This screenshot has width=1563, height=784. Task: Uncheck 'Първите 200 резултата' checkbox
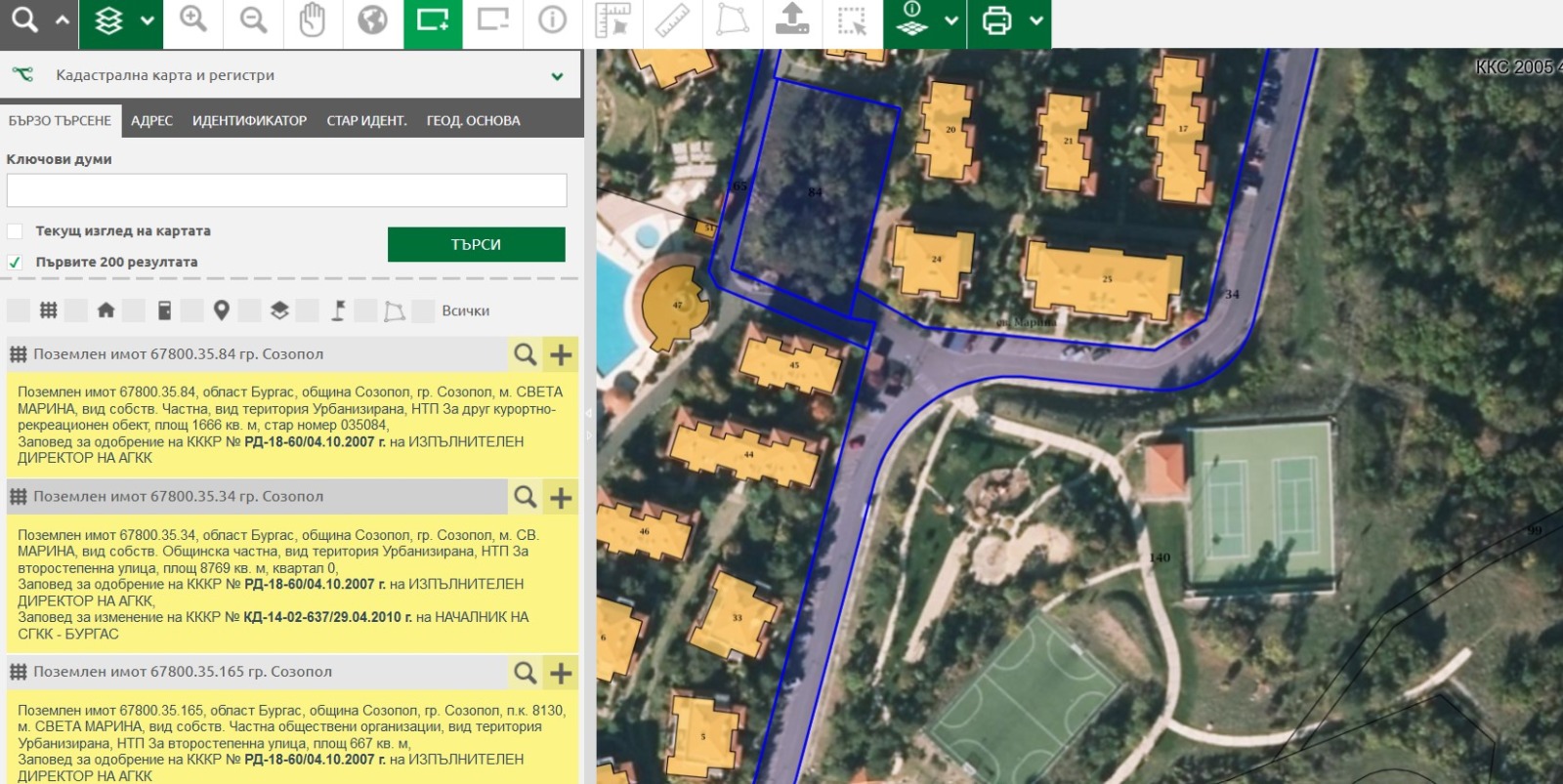(x=15, y=262)
